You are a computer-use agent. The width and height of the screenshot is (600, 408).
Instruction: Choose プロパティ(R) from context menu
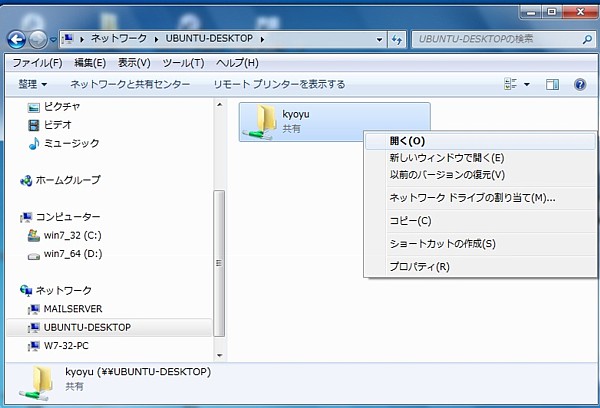pyautogui.click(x=480, y=267)
